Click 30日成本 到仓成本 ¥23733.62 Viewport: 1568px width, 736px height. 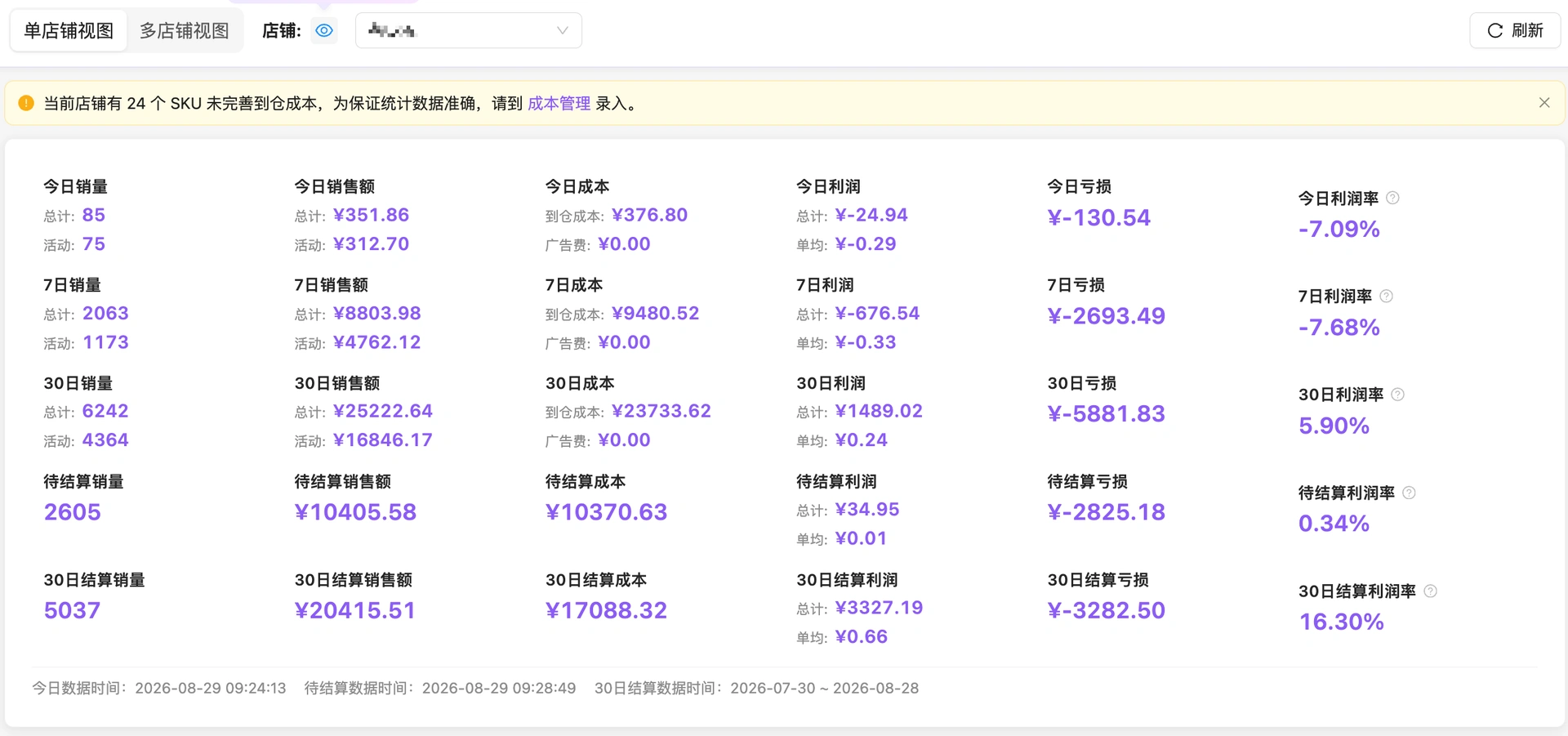[661, 411]
